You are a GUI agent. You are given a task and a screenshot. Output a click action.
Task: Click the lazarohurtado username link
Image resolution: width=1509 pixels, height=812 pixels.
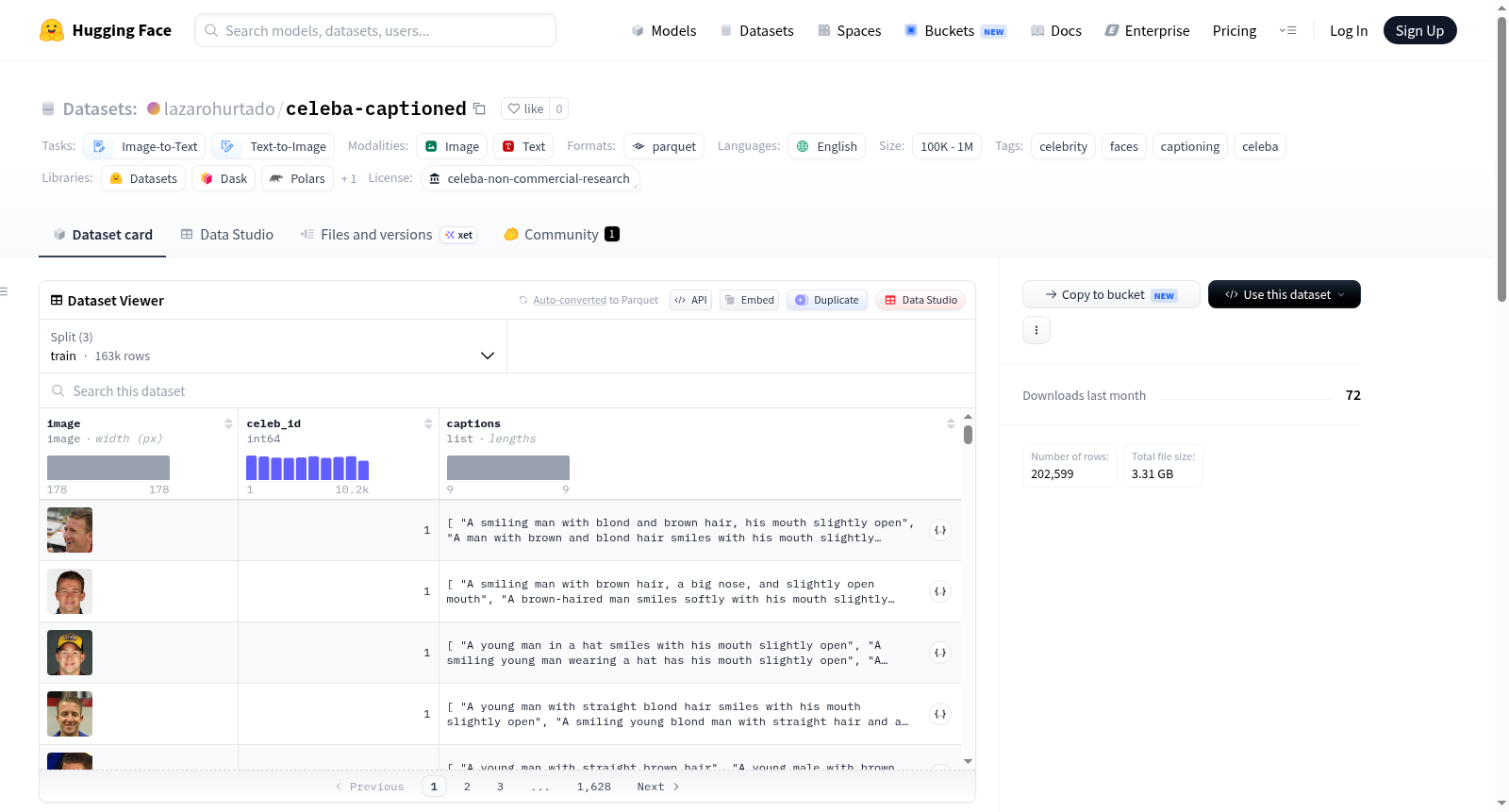click(219, 108)
